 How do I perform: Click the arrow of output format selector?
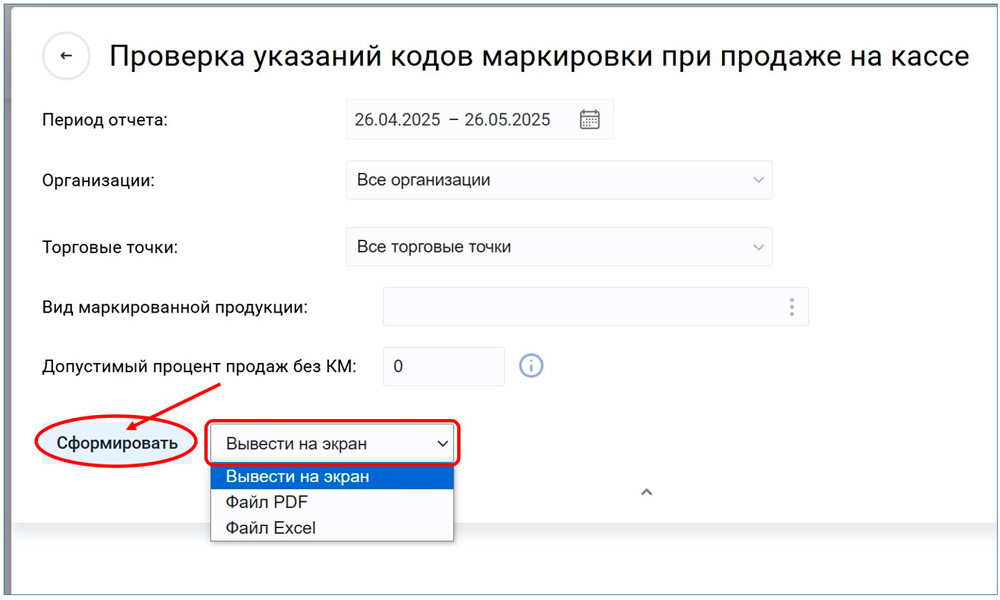coord(441,443)
